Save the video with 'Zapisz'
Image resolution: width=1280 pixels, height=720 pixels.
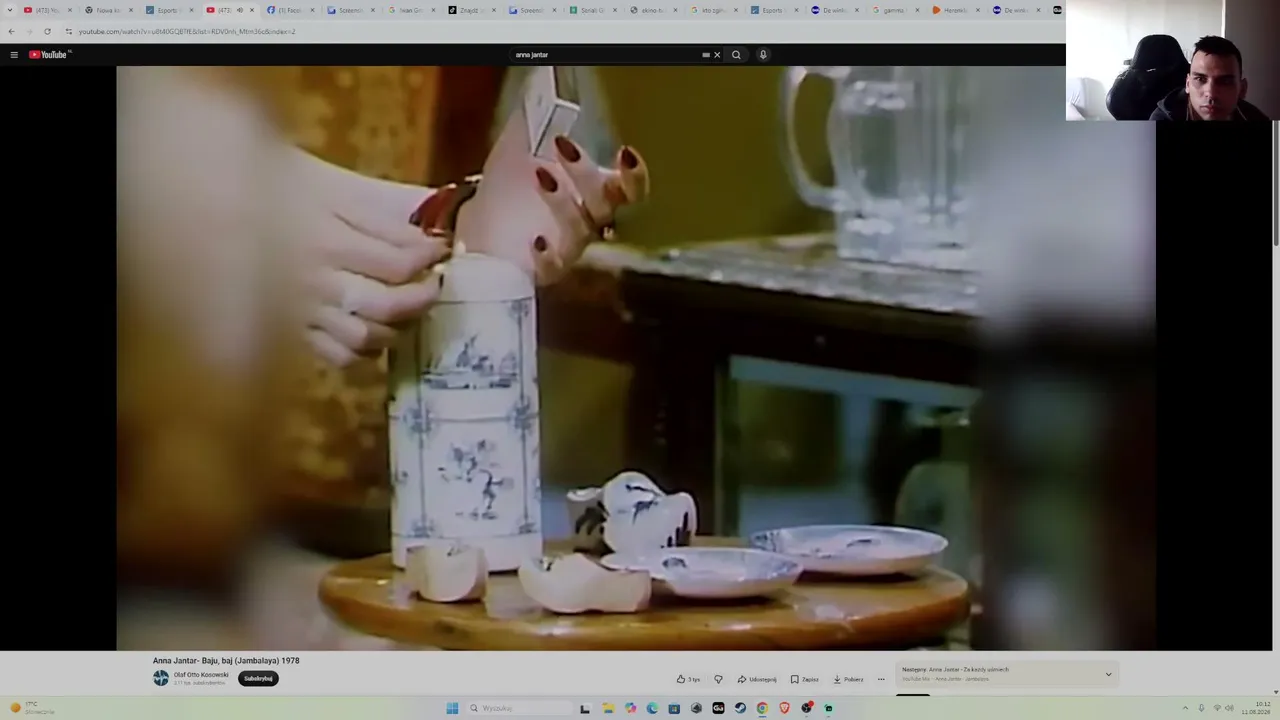click(804, 679)
